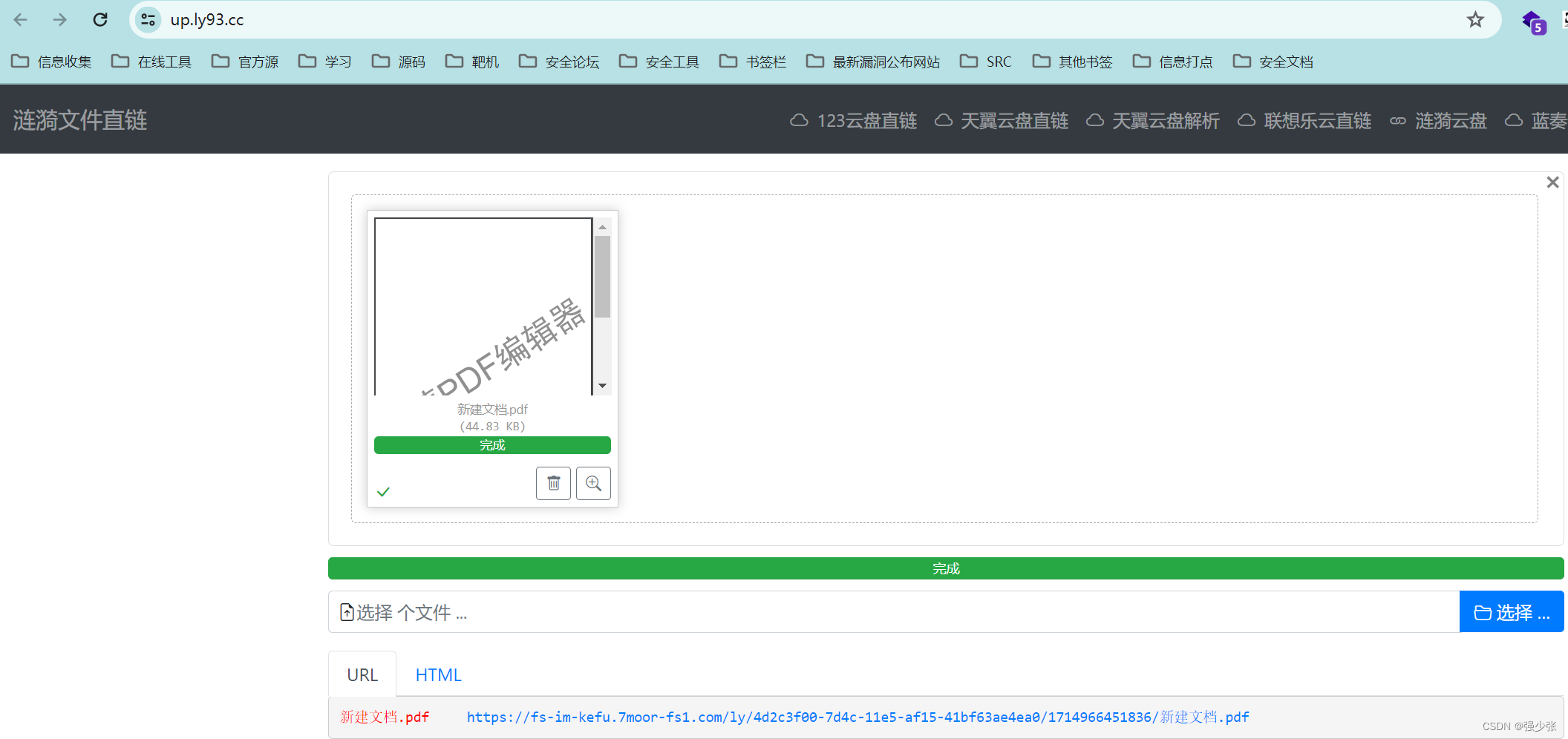Open 涟漪云盘 in the navbar
Image resolution: width=1568 pixels, height=739 pixels.
click(x=1439, y=120)
